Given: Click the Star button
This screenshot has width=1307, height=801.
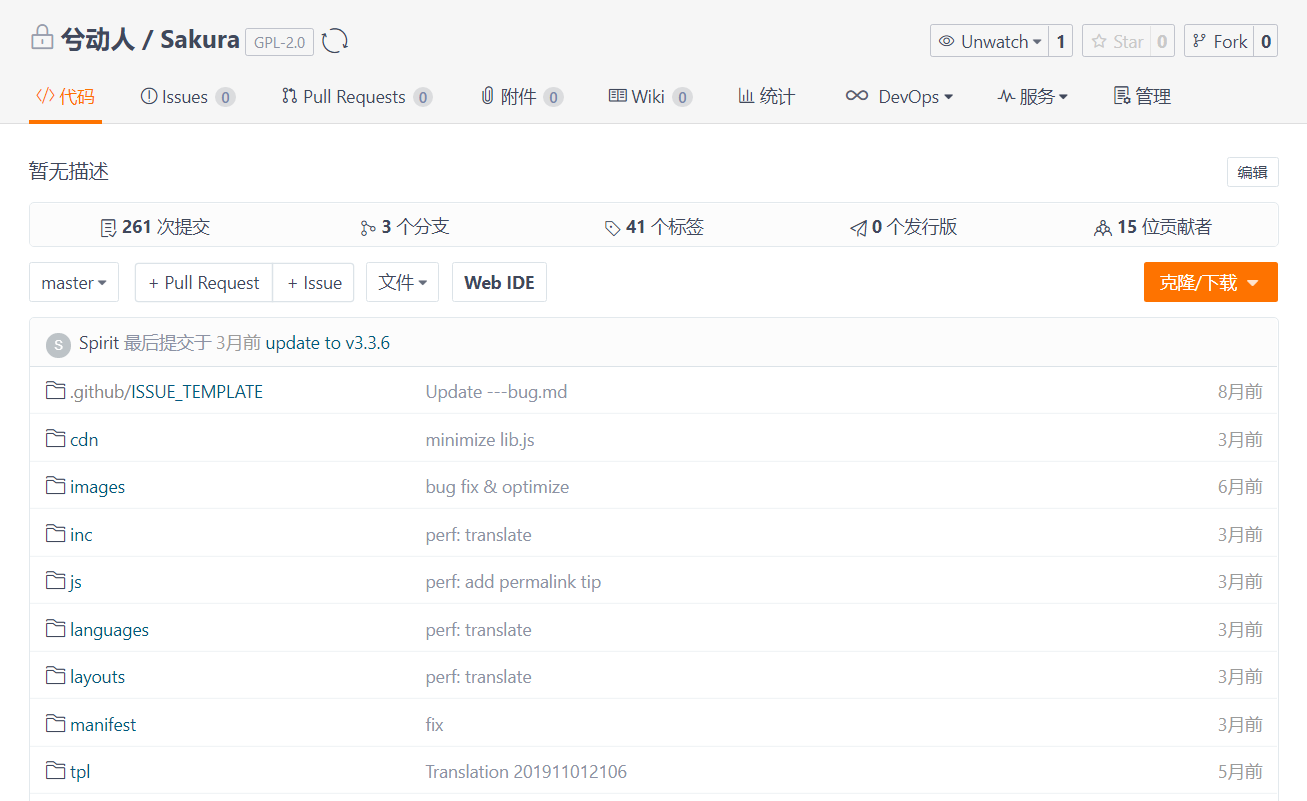Looking at the screenshot, I should pos(1116,41).
